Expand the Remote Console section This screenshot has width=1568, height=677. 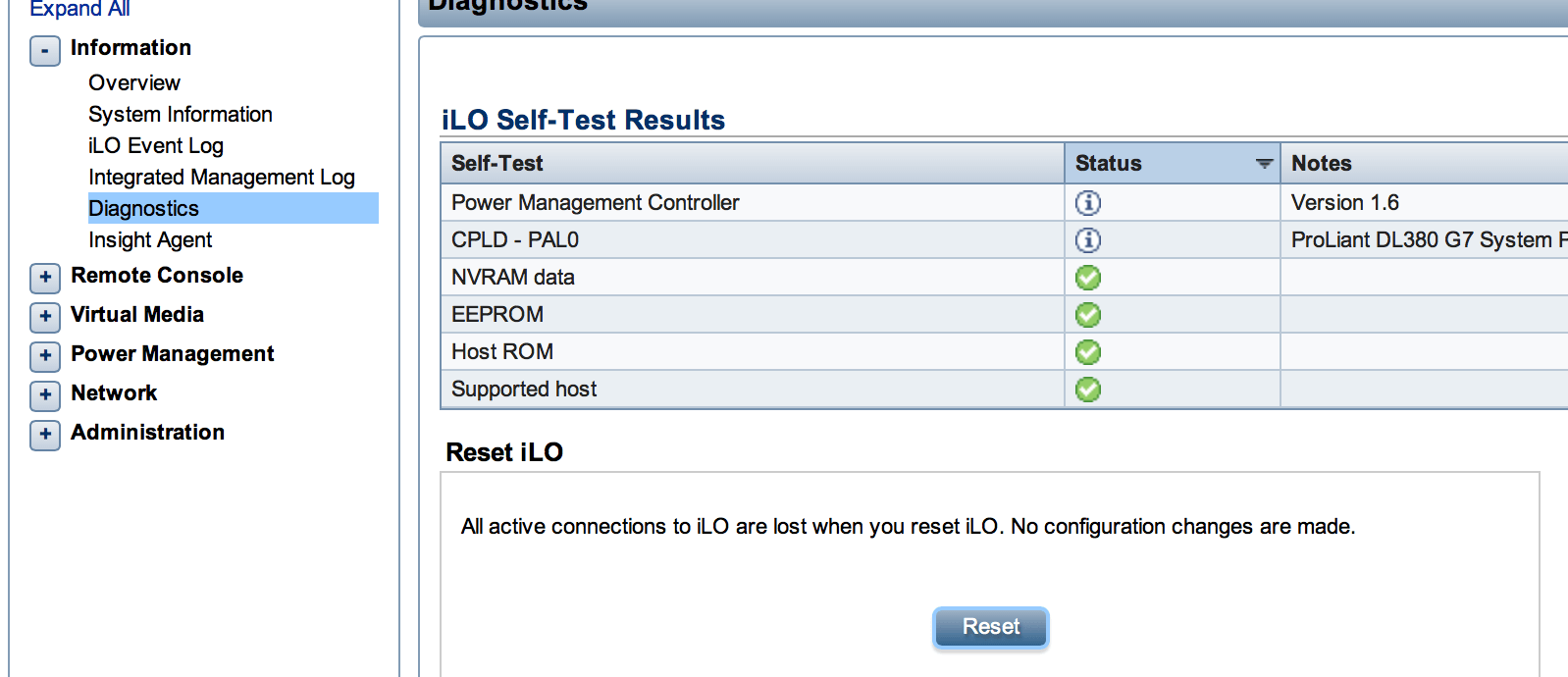[x=45, y=278]
